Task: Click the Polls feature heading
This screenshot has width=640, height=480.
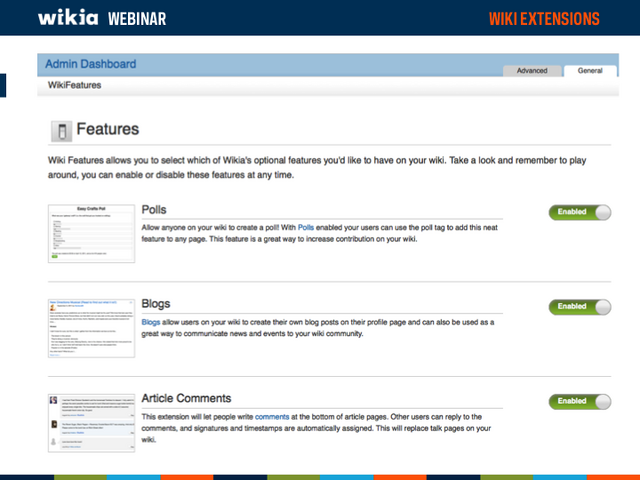Action: click(154, 209)
